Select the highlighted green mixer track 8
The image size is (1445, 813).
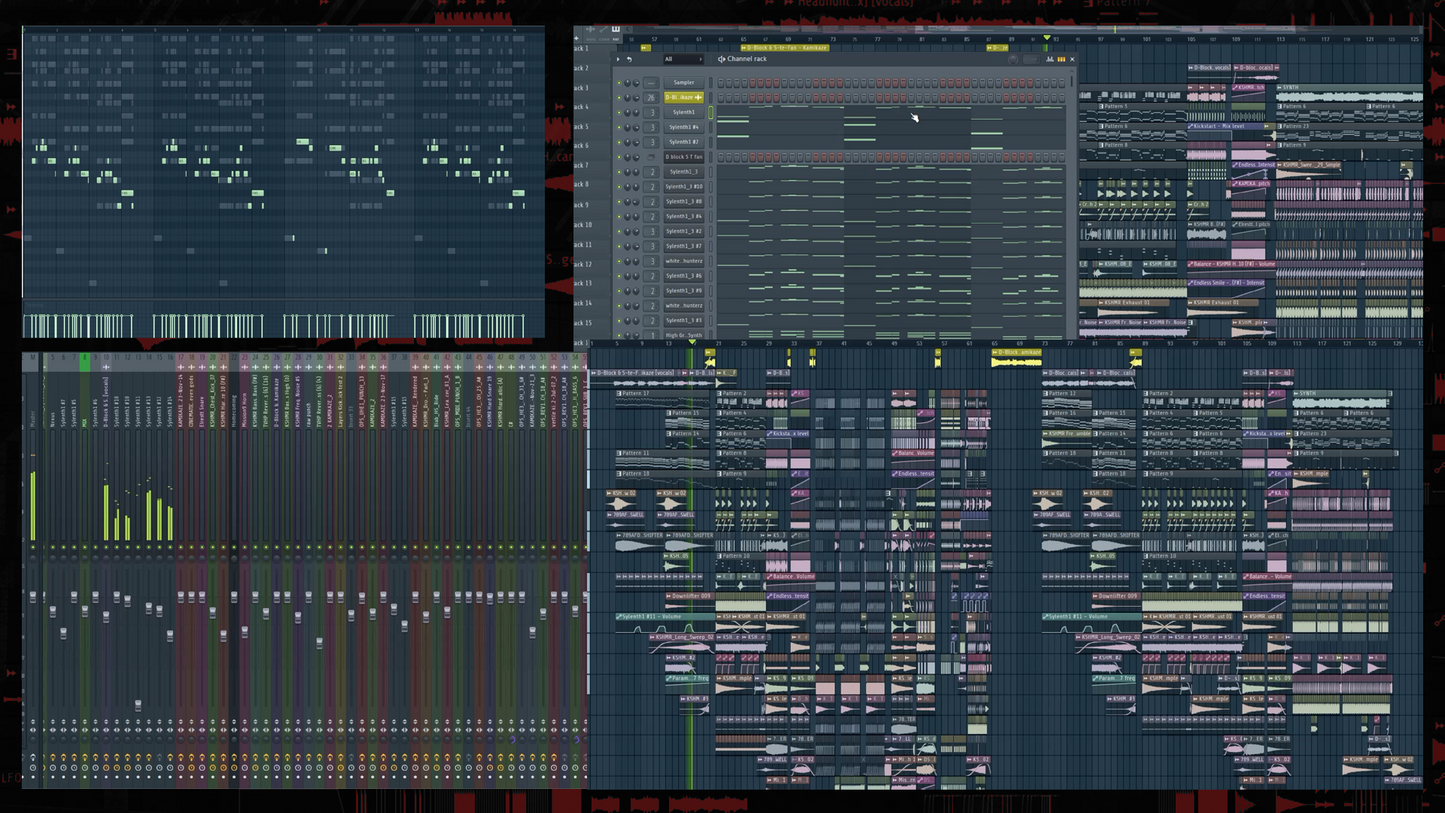(x=85, y=358)
